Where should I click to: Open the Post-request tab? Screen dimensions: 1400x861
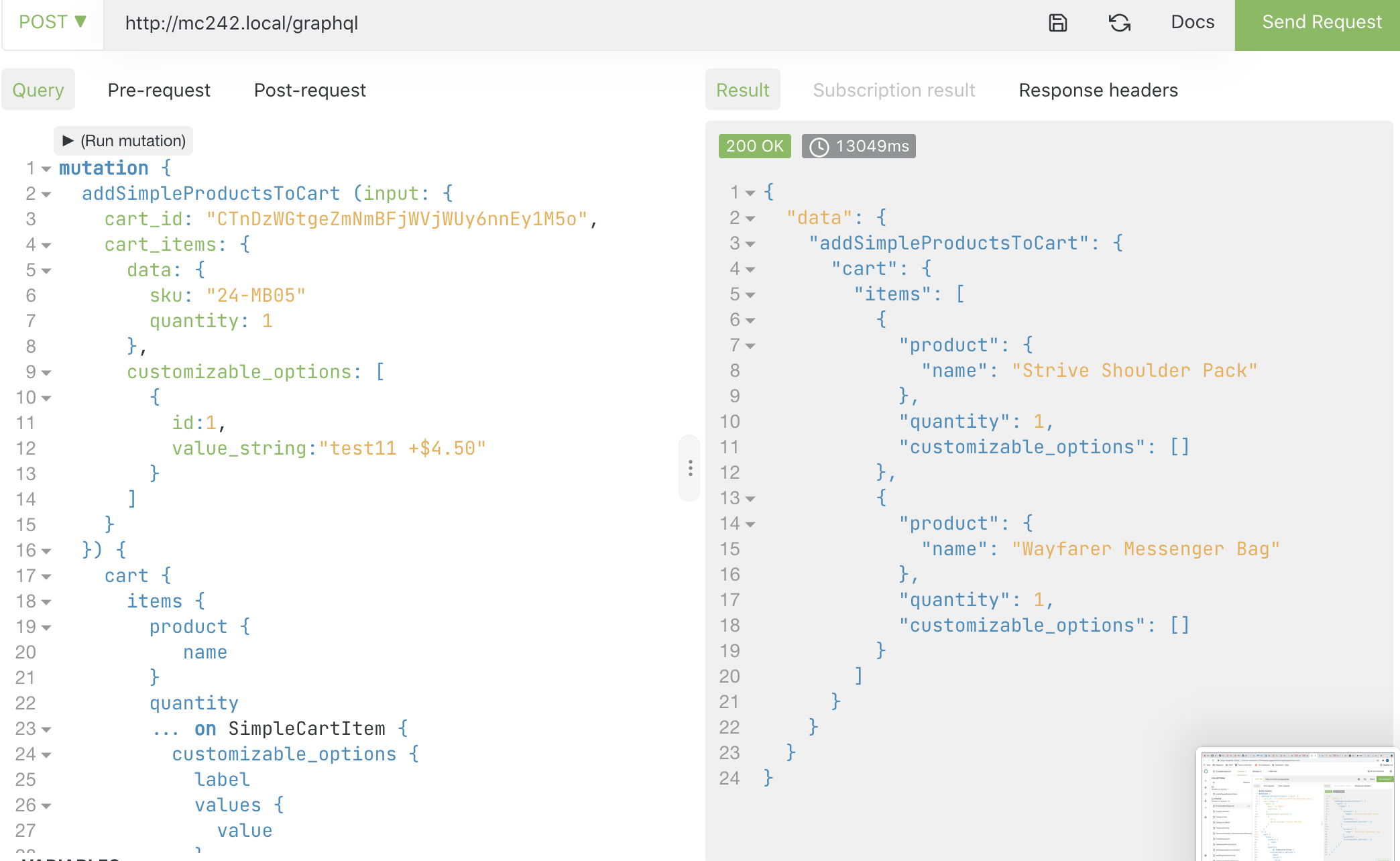tap(309, 90)
